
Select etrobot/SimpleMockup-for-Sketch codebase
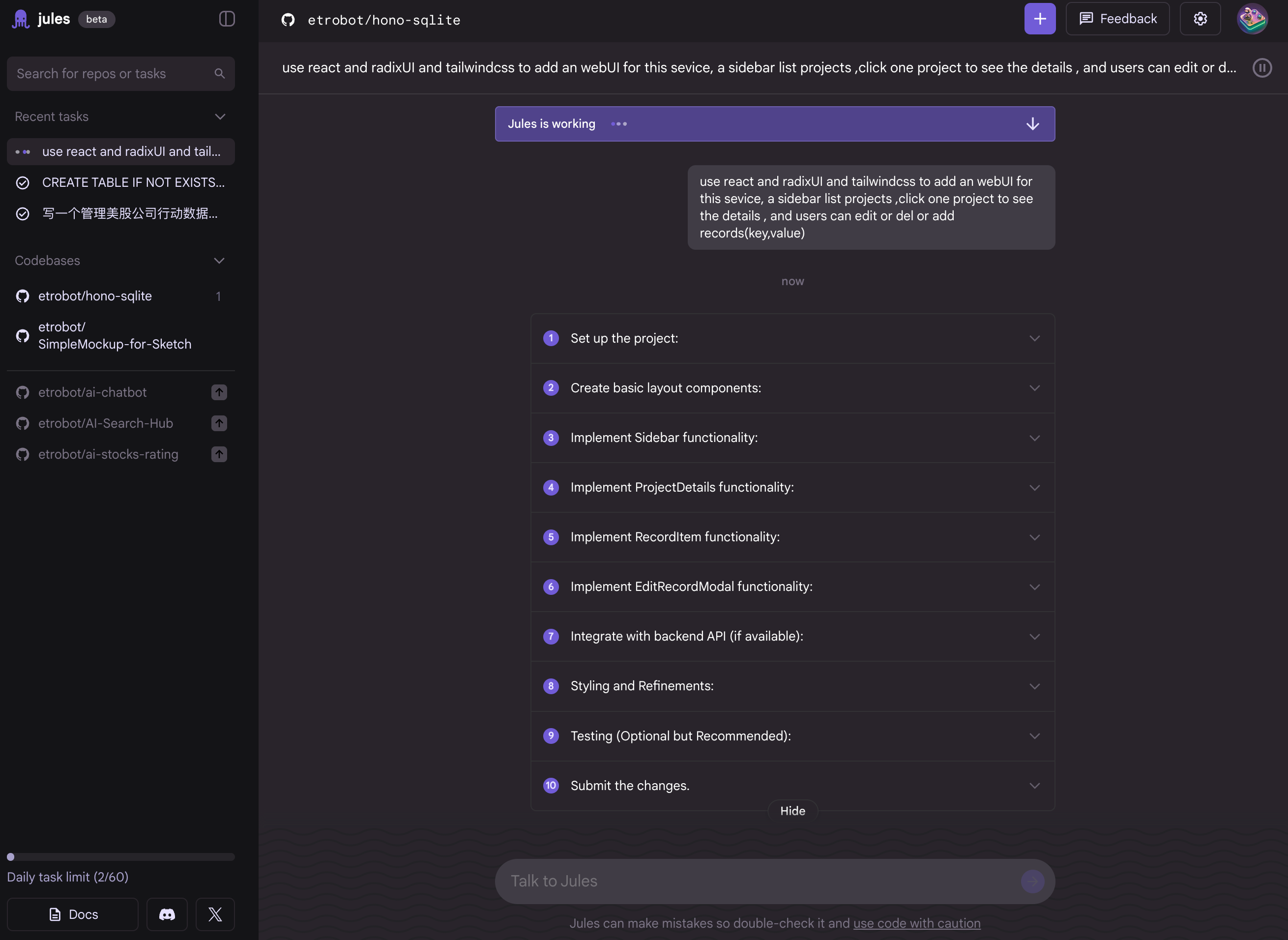click(x=120, y=336)
